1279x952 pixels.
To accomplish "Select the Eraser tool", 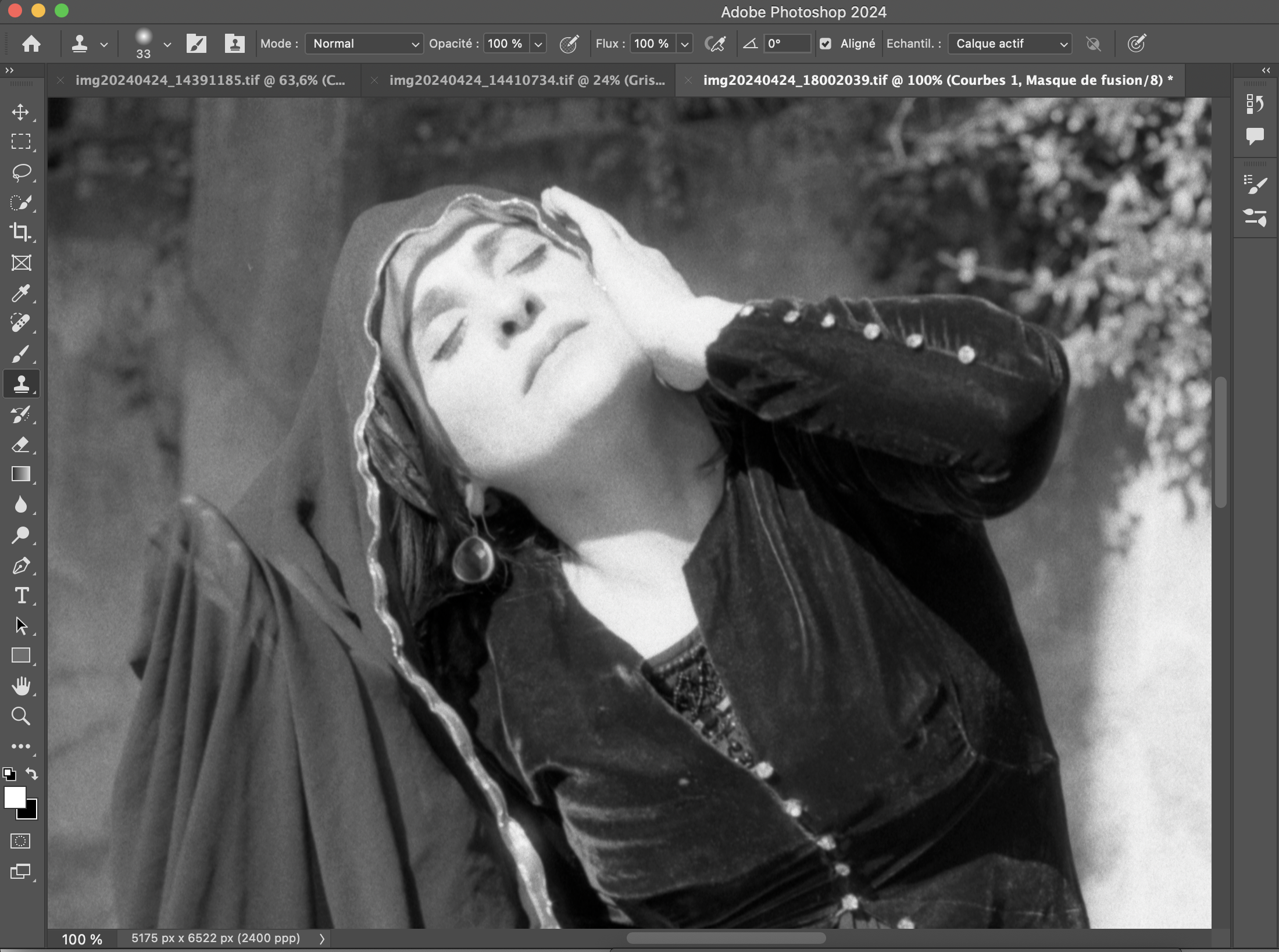I will pyautogui.click(x=21, y=445).
